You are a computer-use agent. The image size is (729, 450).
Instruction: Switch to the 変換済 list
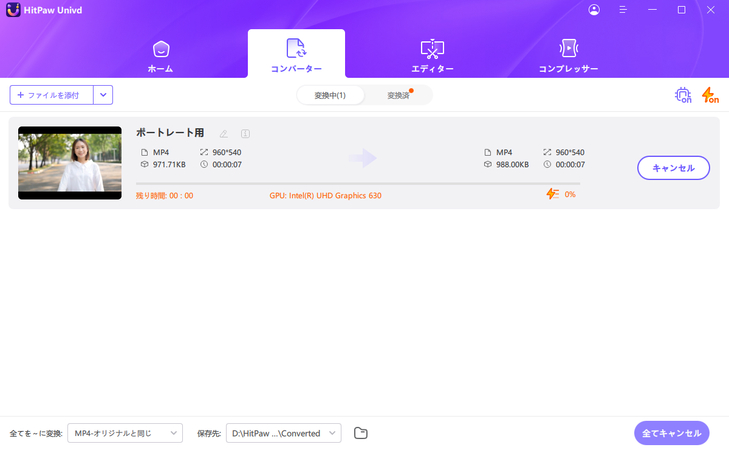pos(398,95)
